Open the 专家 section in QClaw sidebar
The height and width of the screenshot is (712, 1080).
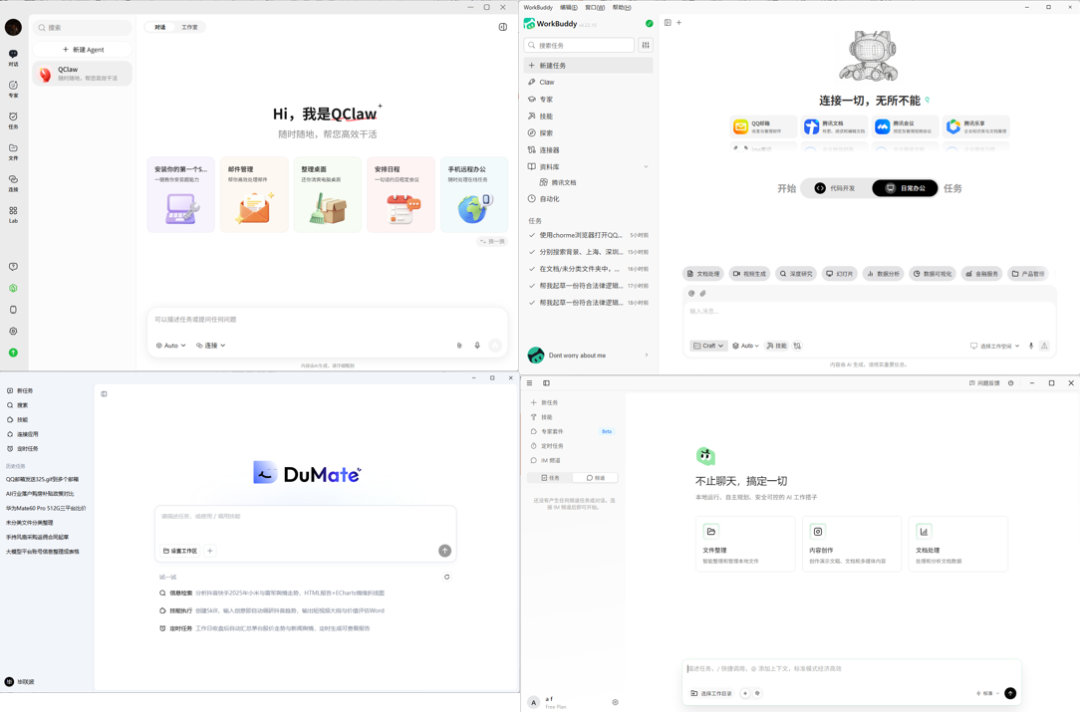[x=13, y=88]
